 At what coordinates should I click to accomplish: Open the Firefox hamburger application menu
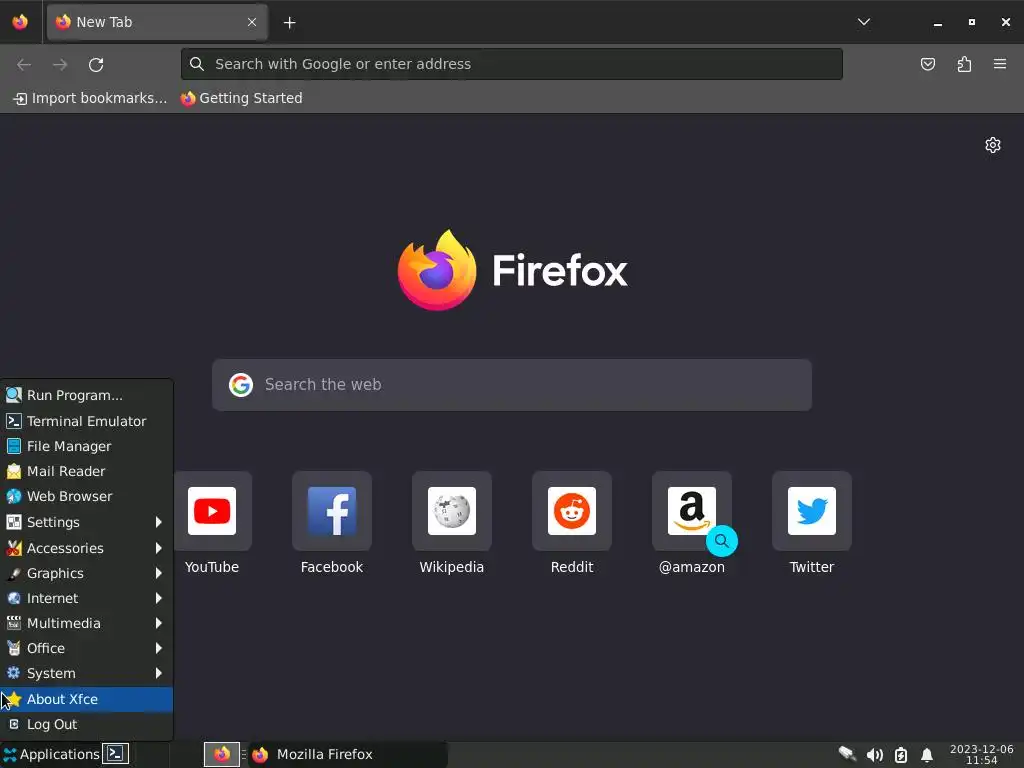click(999, 64)
